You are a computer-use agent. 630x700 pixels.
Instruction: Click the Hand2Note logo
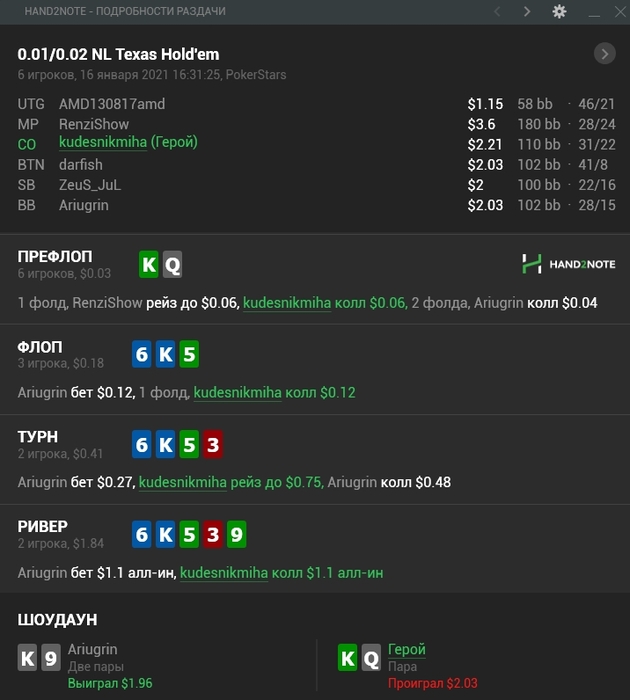[x=568, y=264]
